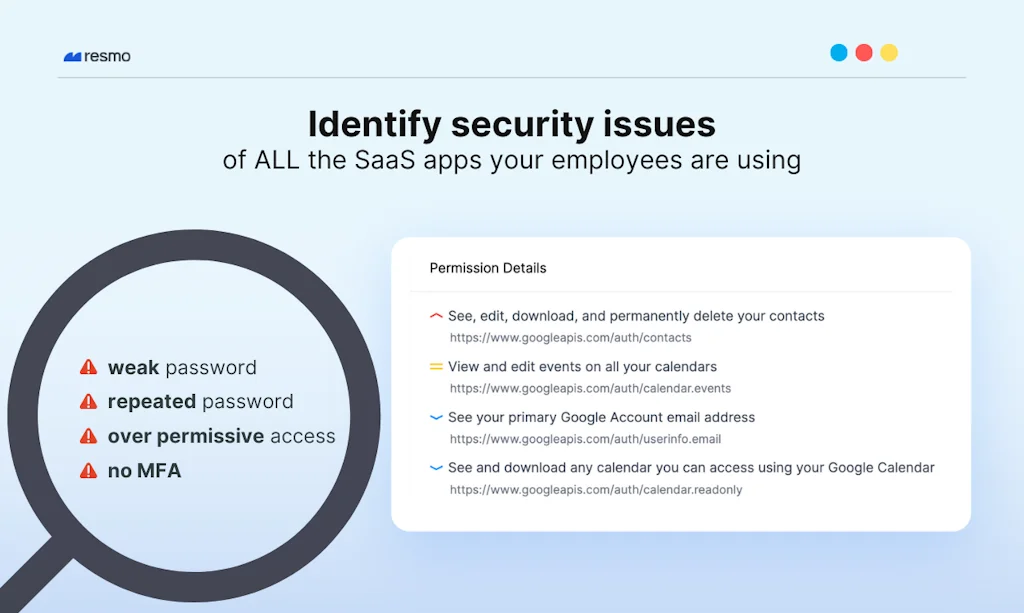The width and height of the screenshot is (1024, 613).
Task: Click the yellow medium-risk icon for calendar events
Action: [x=436, y=367]
